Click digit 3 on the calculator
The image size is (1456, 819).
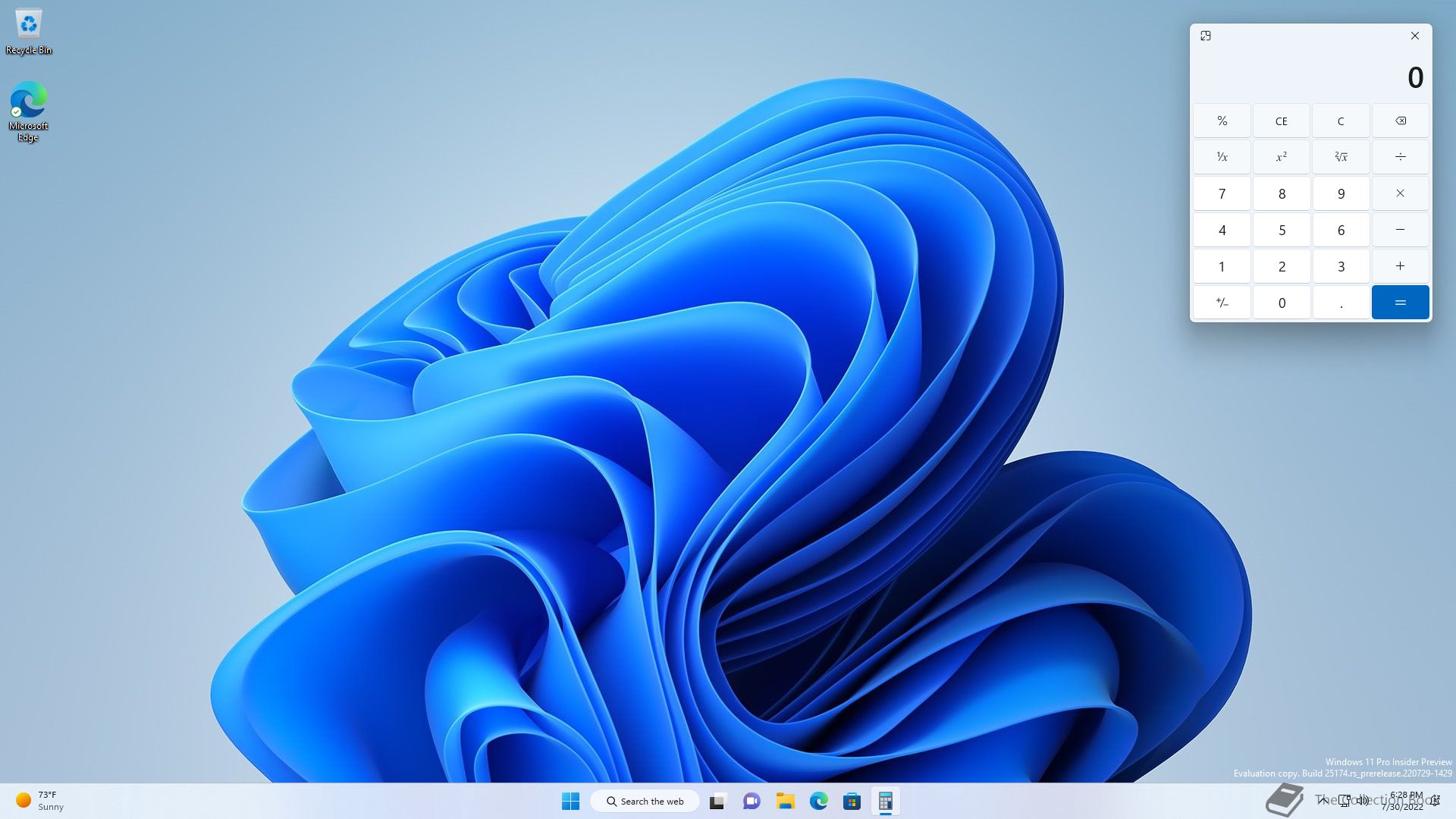(x=1341, y=266)
